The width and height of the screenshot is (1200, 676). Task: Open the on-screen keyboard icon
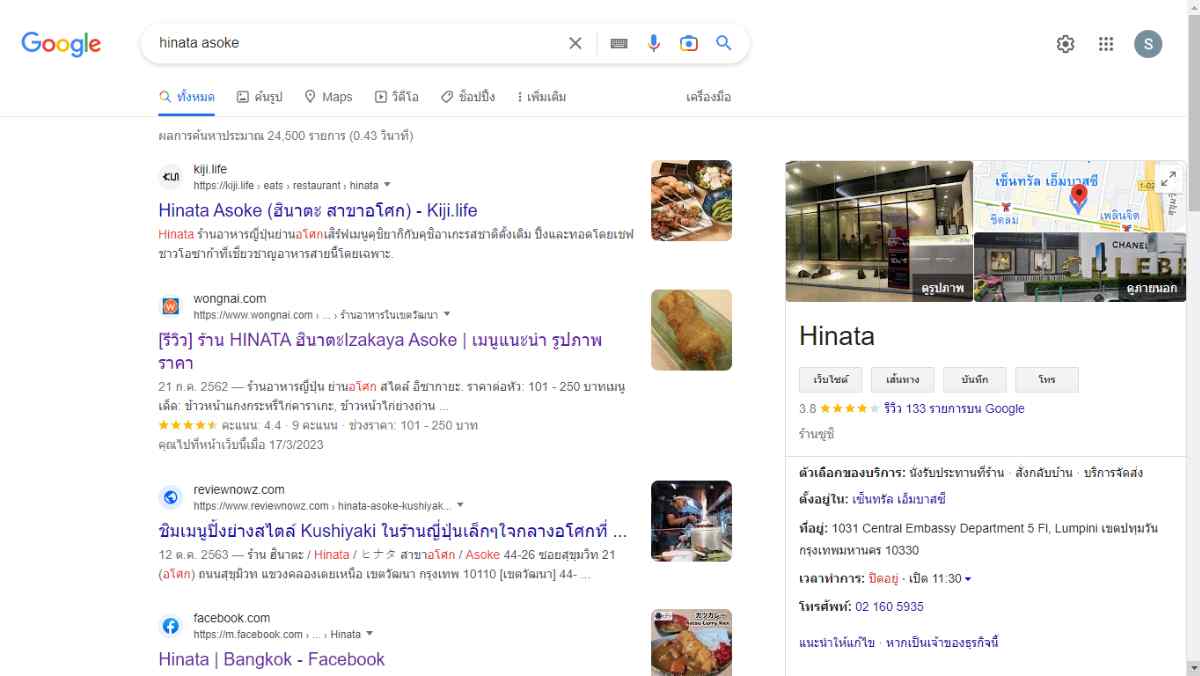(x=619, y=43)
